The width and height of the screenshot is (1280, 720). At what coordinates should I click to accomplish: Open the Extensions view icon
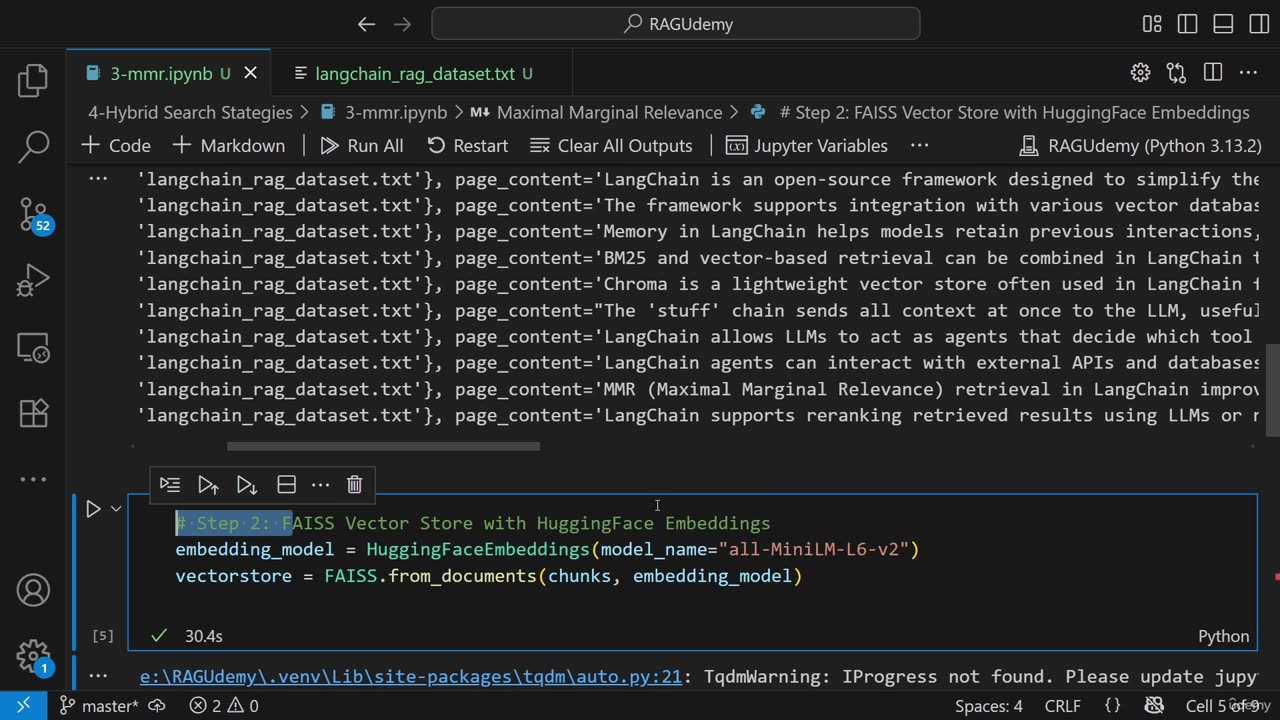pyautogui.click(x=33, y=413)
